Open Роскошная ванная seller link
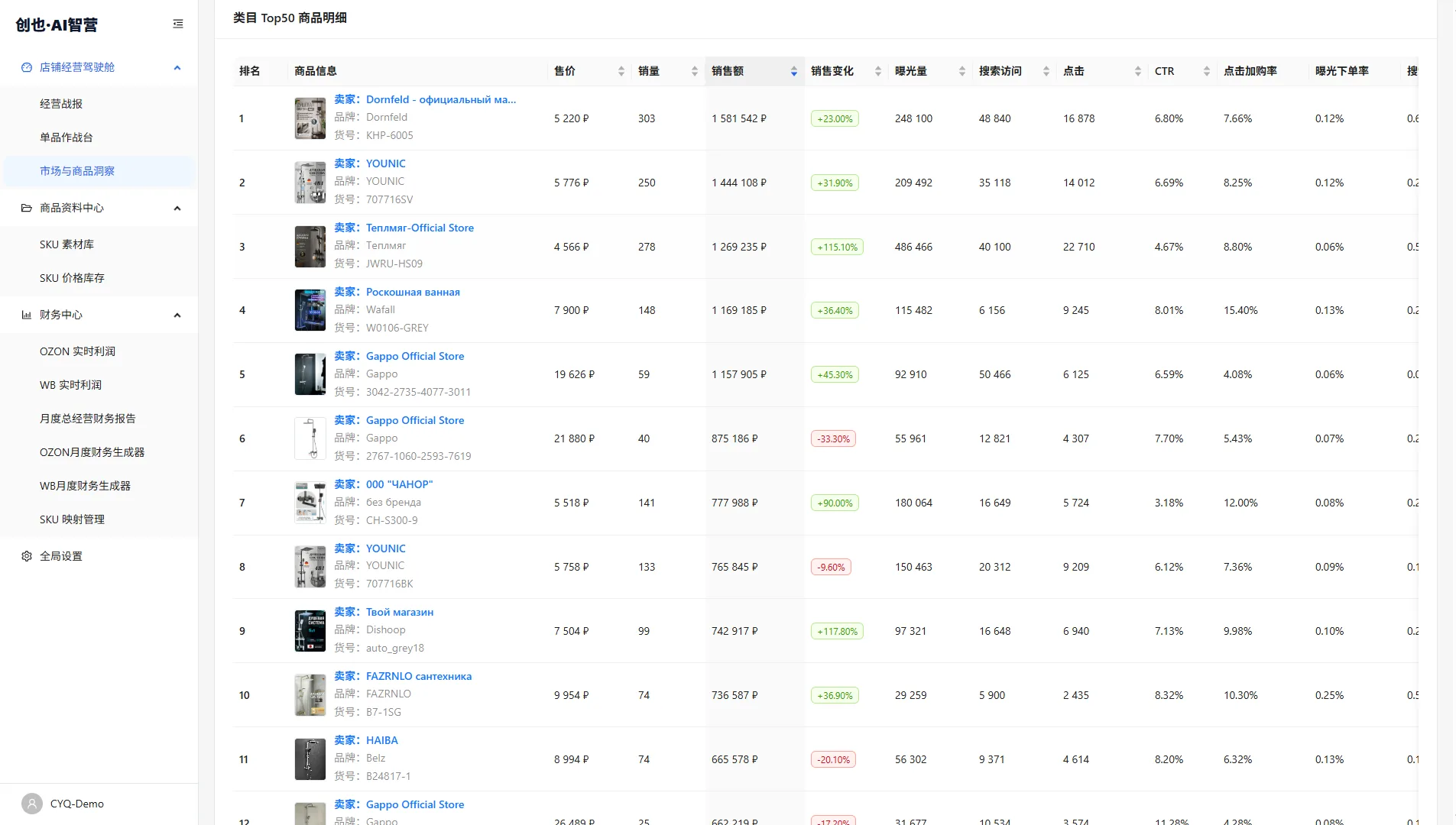Image resolution: width=1456 pixels, height=825 pixels. click(397, 292)
